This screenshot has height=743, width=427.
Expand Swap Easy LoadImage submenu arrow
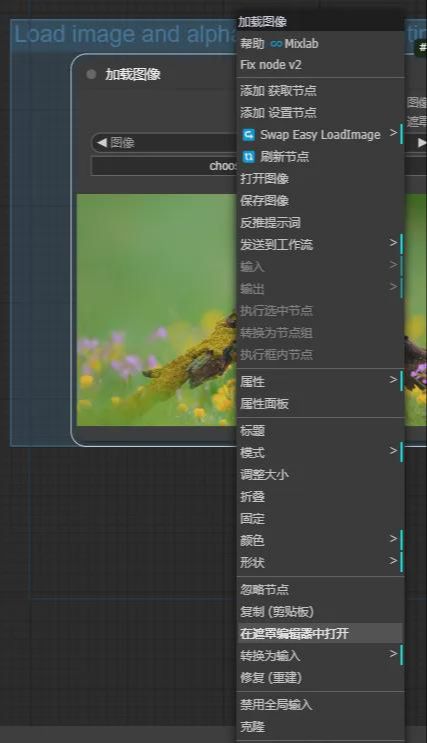pos(393,133)
